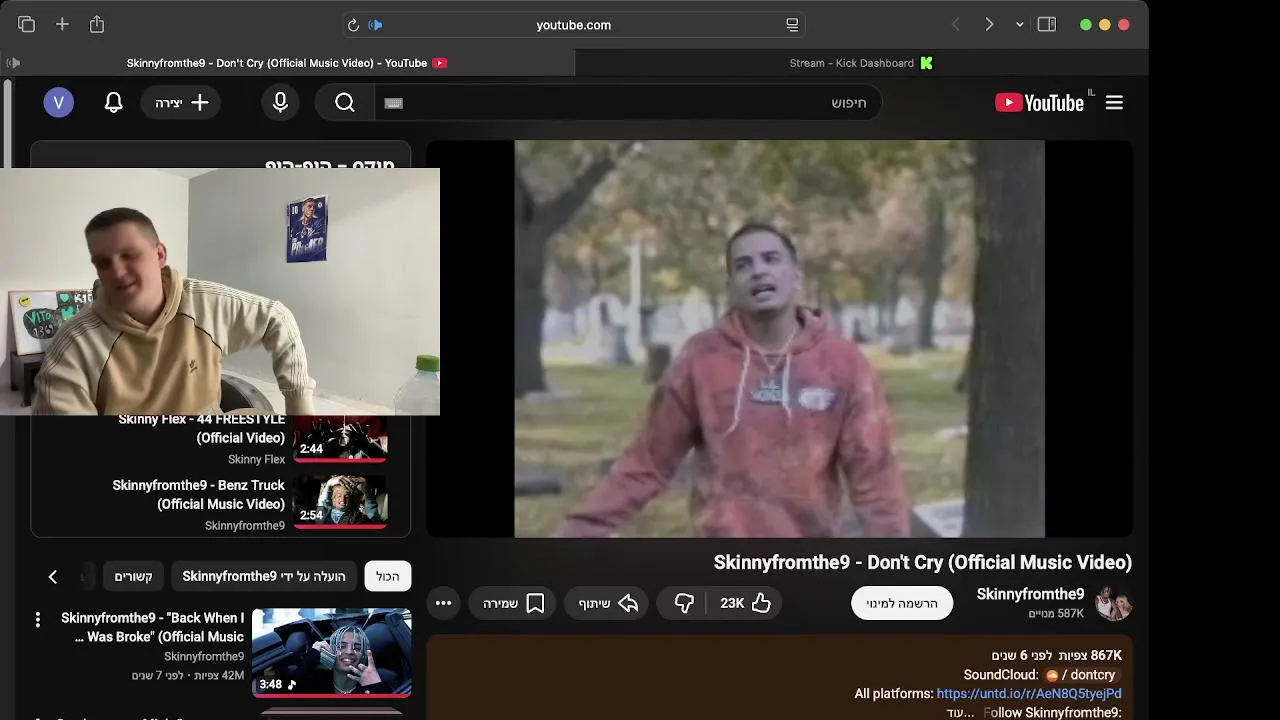Click the Don't Cry video player
The image size is (1280, 720).
[779, 339]
